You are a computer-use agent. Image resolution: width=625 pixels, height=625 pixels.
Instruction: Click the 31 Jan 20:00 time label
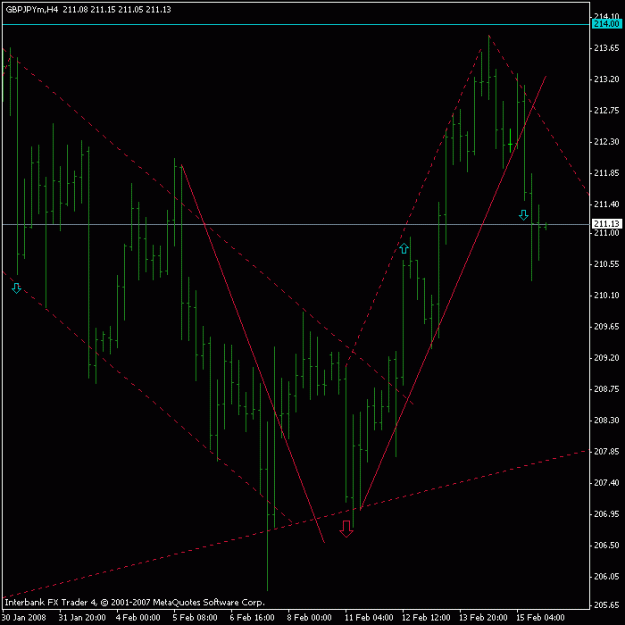[82, 617]
